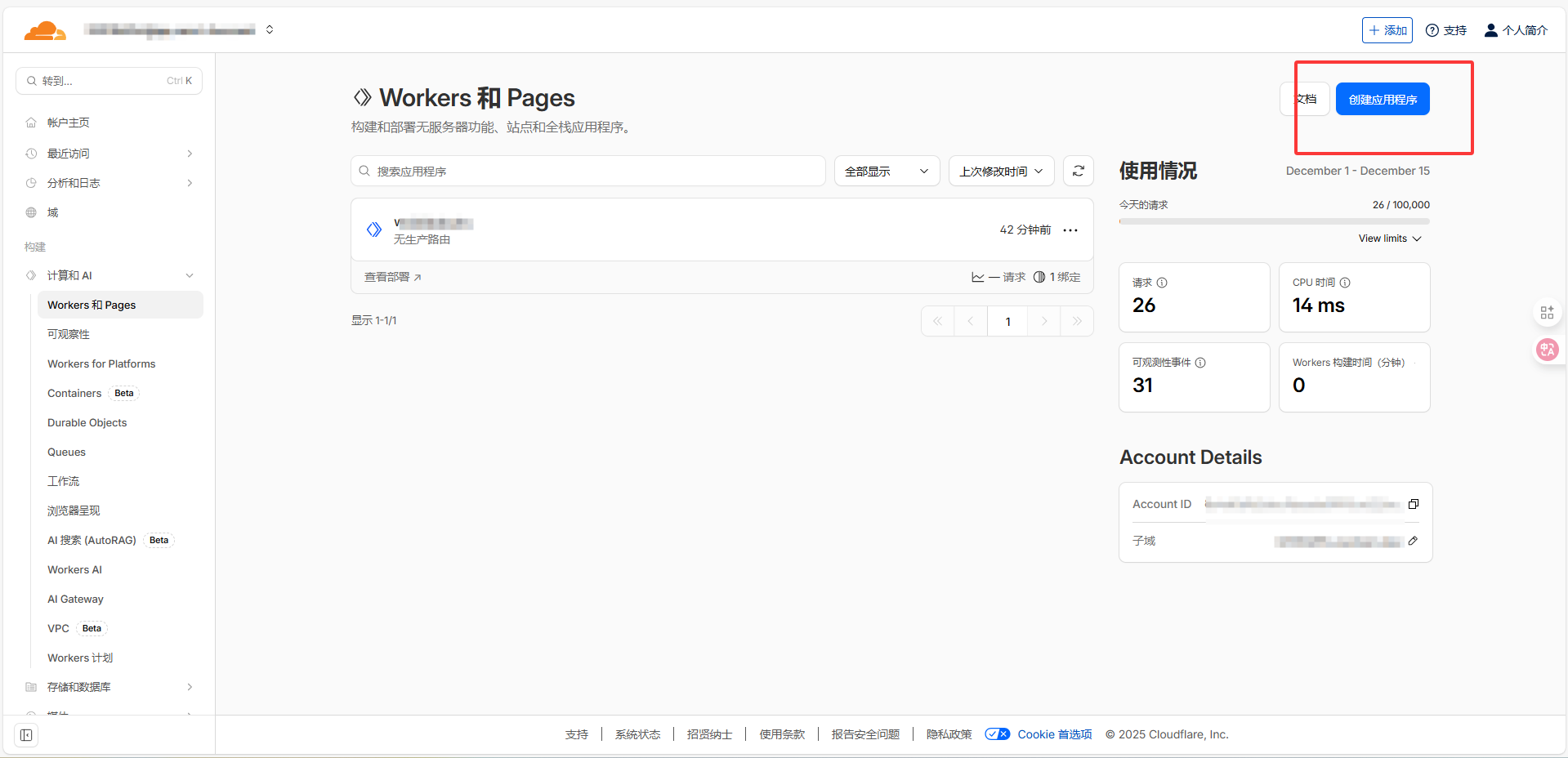The width and height of the screenshot is (1568, 758).
Task: Open the 上次修改时间 sort dropdown
Action: pos(1001,171)
